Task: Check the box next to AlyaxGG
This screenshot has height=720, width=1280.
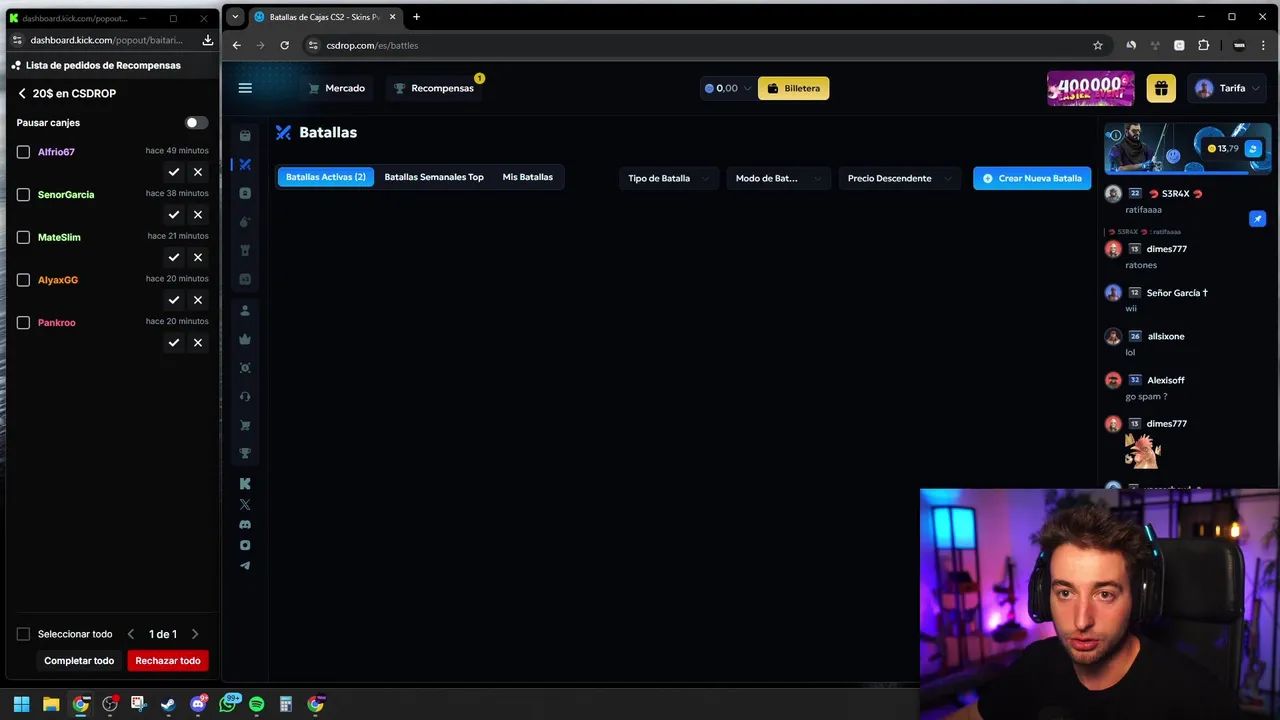Action: pyautogui.click(x=23, y=280)
